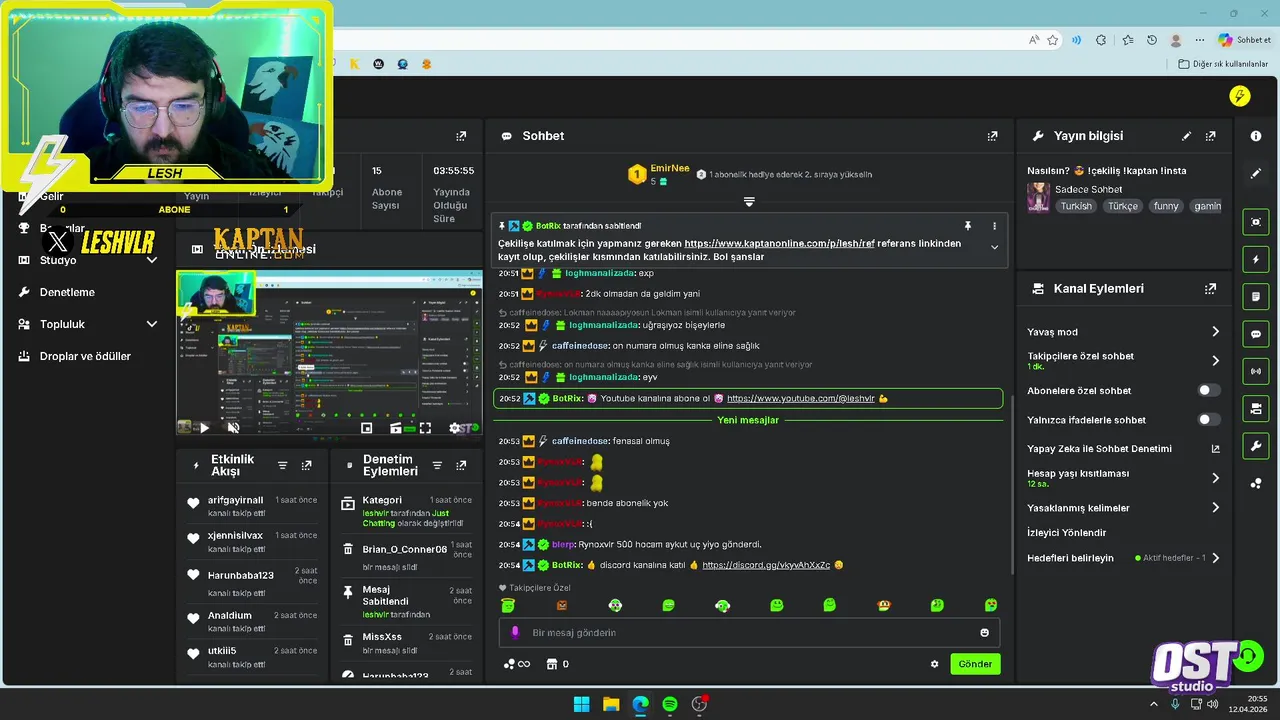Screen dimensions: 1280x720
Task: Open the three-dots cluster icon in right sidebar
Action: (1256, 484)
